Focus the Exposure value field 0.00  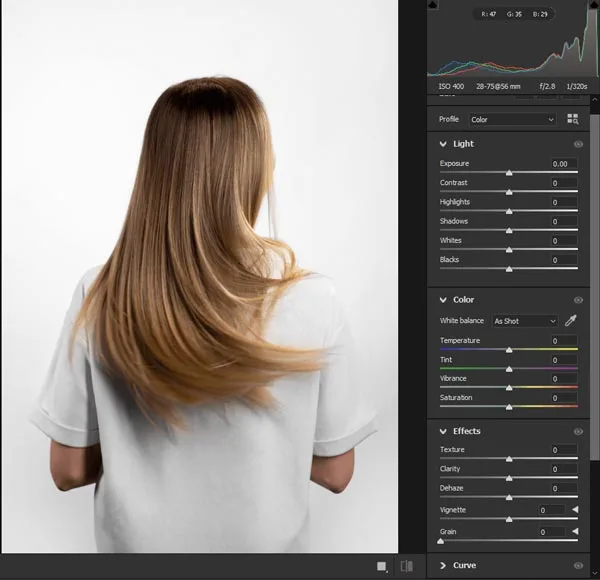coord(564,164)
